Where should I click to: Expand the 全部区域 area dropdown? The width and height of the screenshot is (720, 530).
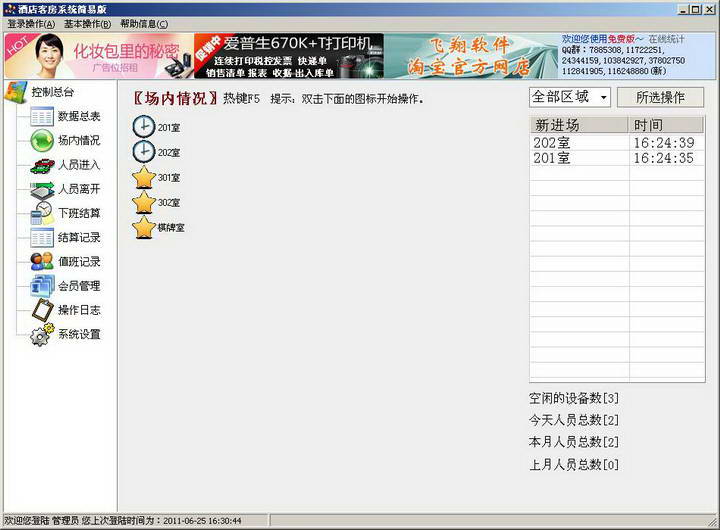coord(604,97)
